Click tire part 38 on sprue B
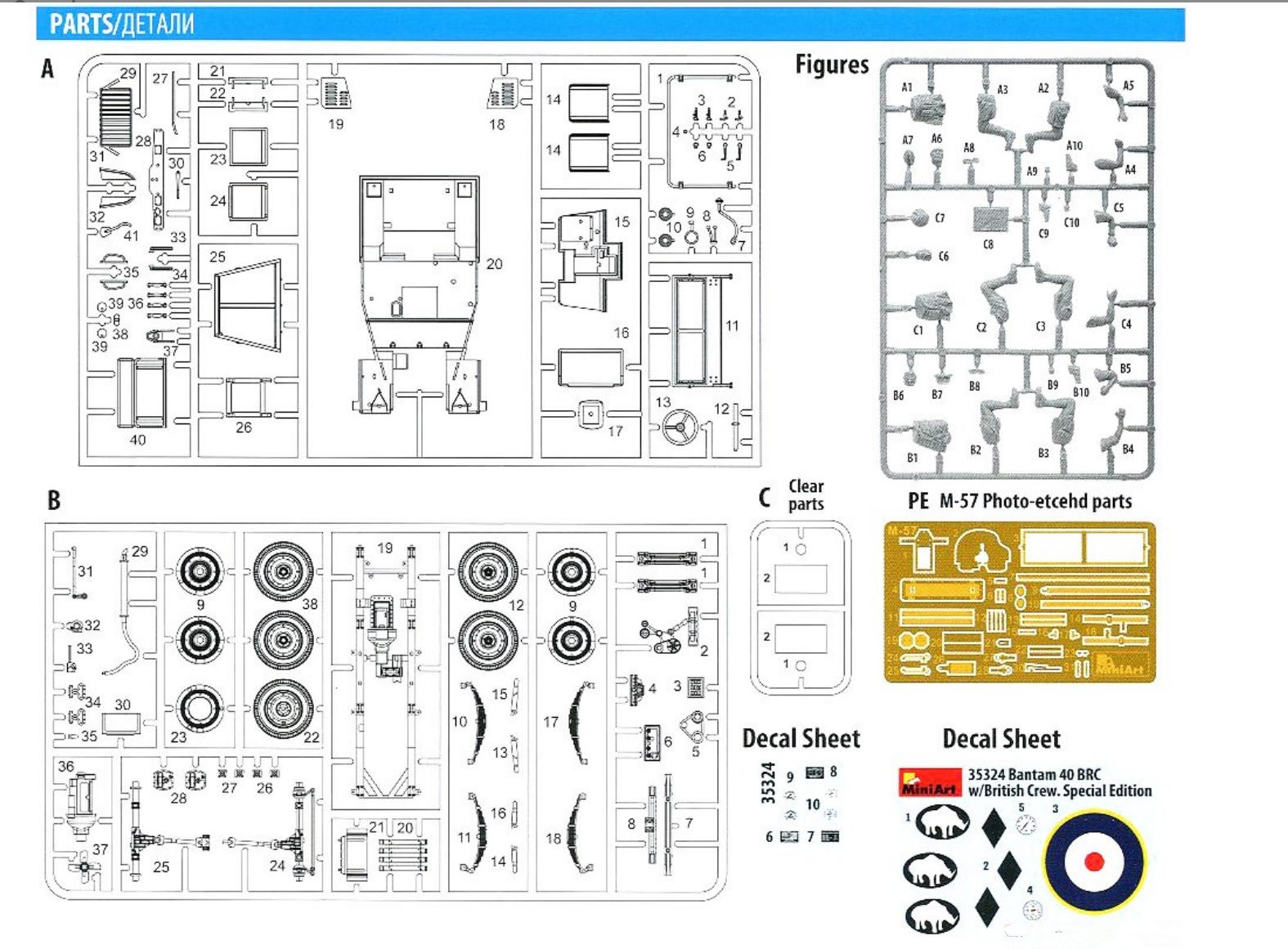This screenshot has height=949, width=1288. tap(283, 571)
